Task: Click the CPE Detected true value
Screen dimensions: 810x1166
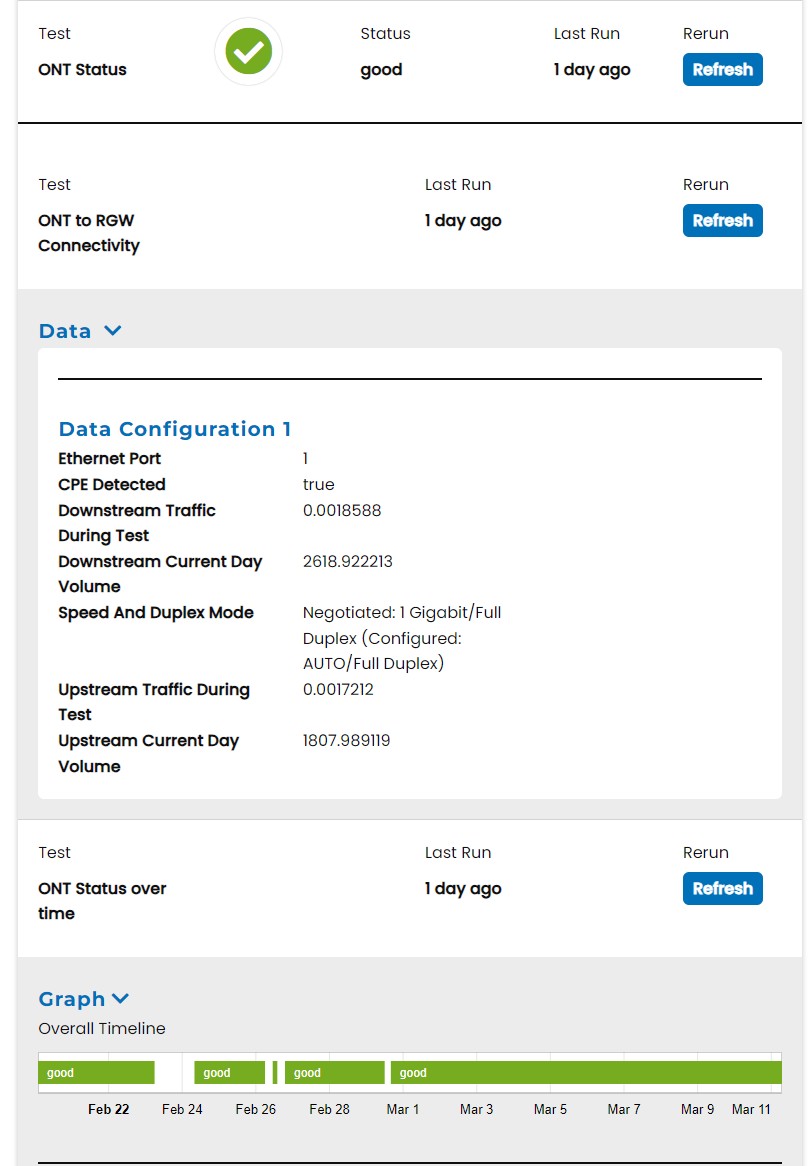Action: [x=319, y=485]
